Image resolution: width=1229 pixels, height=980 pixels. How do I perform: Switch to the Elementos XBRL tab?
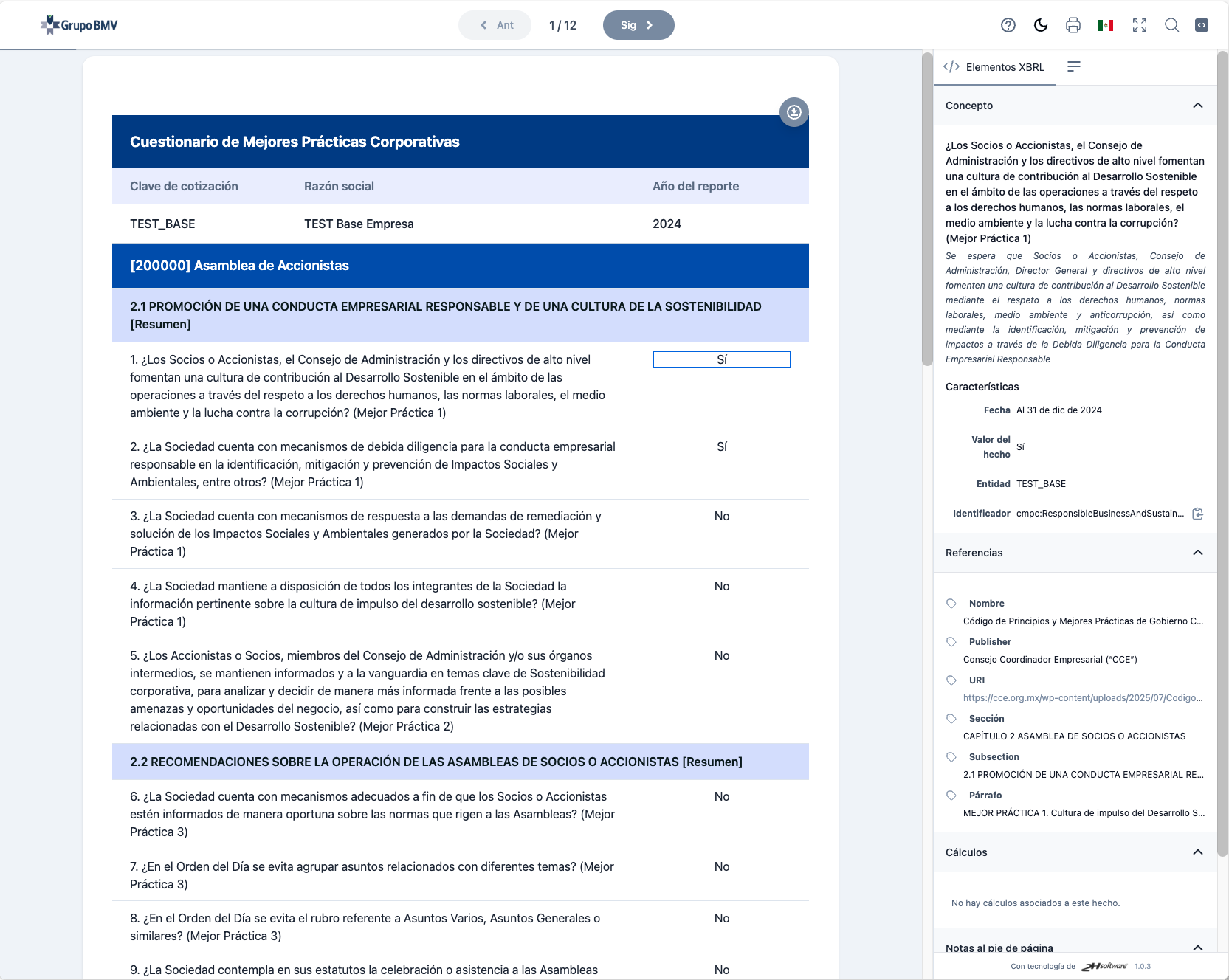point(994,67)
